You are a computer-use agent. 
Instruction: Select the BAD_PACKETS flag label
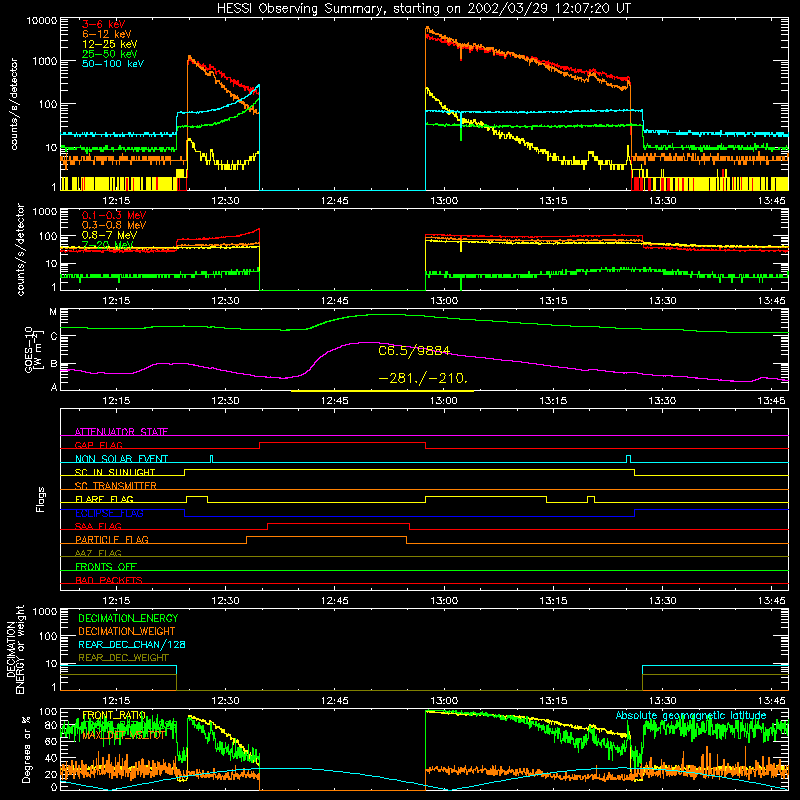point(109,581)
